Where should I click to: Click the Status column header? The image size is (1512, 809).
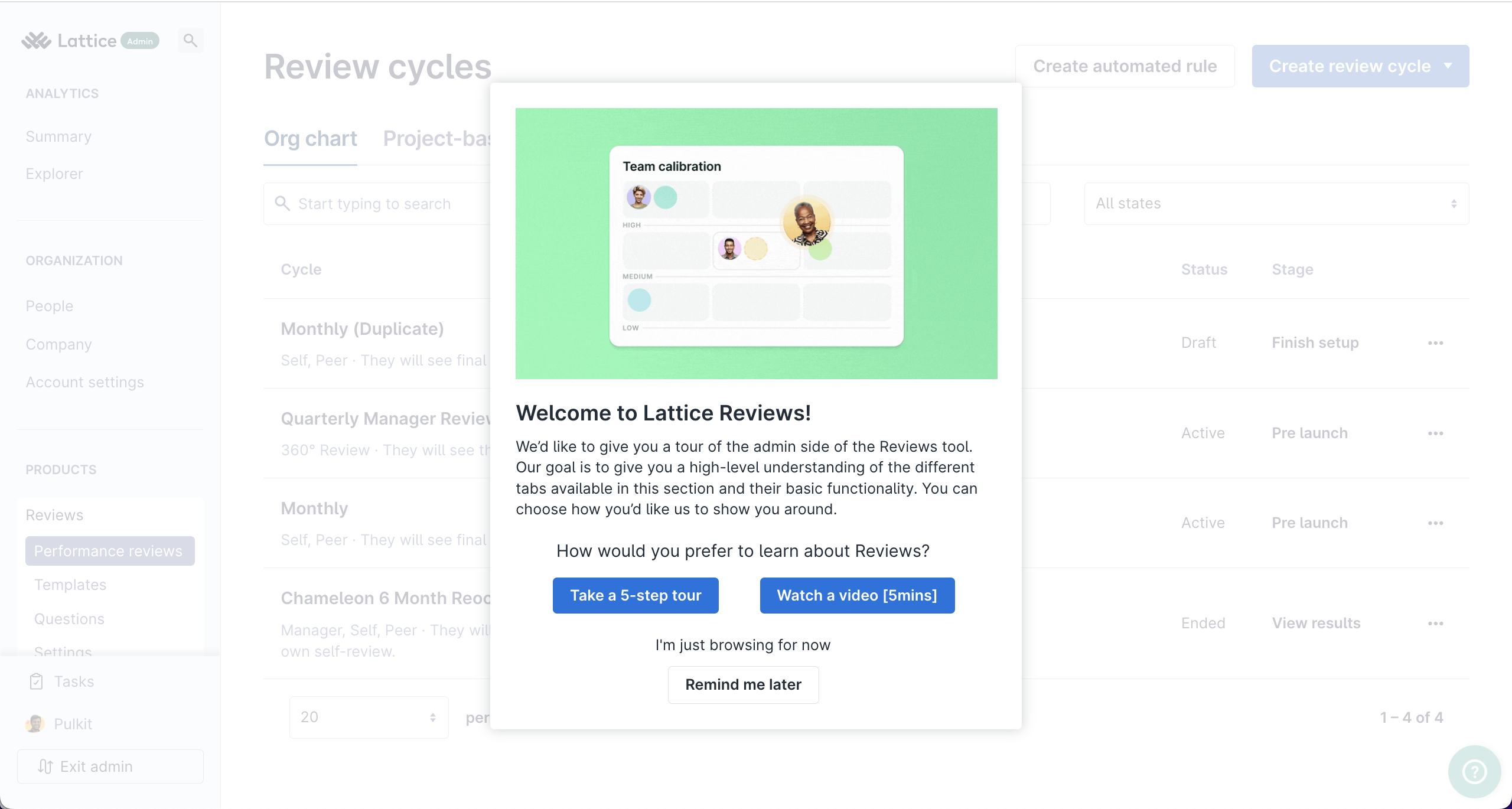coord(1204,269)
